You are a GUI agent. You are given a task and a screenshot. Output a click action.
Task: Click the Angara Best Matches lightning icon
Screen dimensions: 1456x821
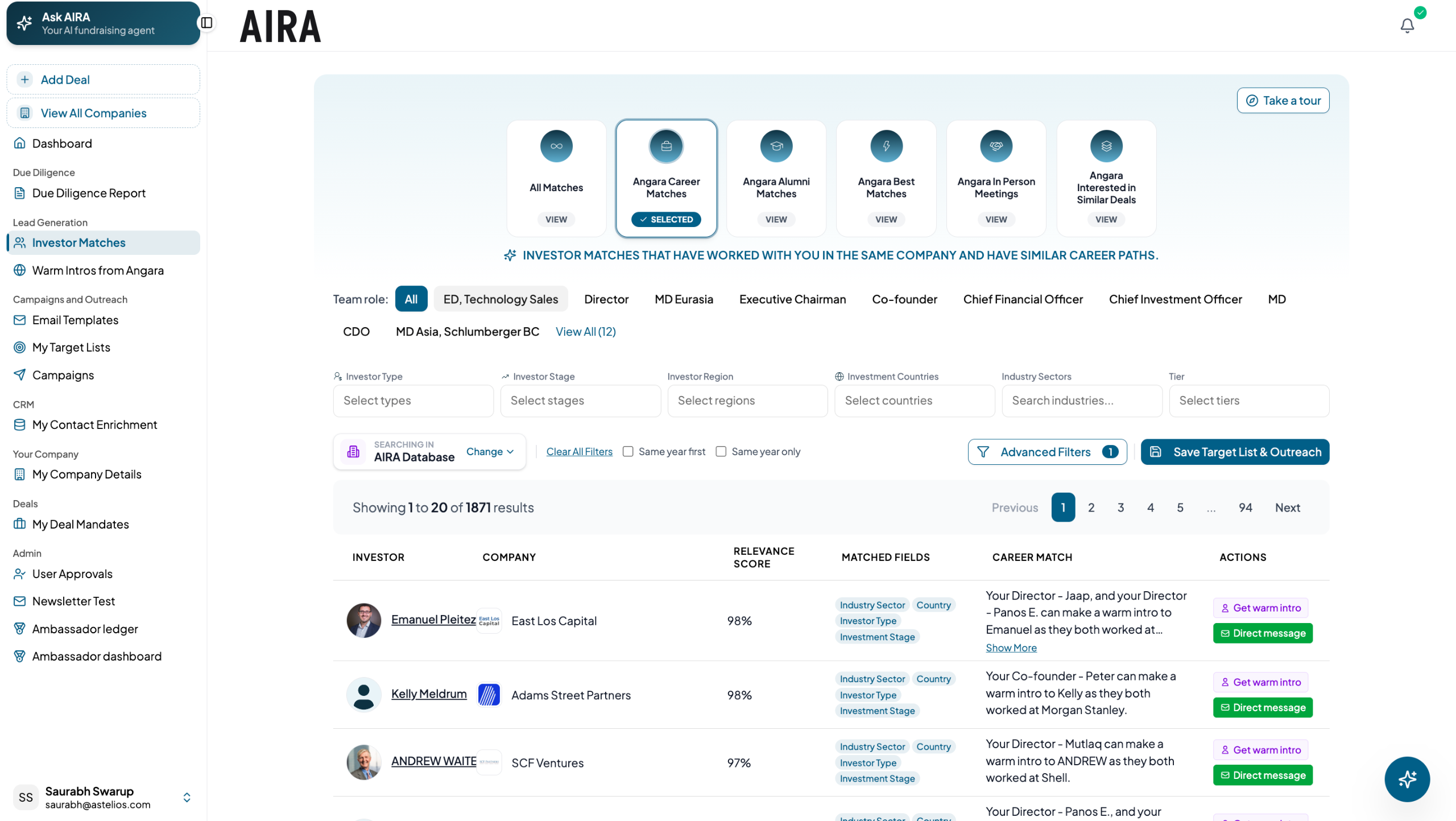pyautogui.click(x=886, y=146)
